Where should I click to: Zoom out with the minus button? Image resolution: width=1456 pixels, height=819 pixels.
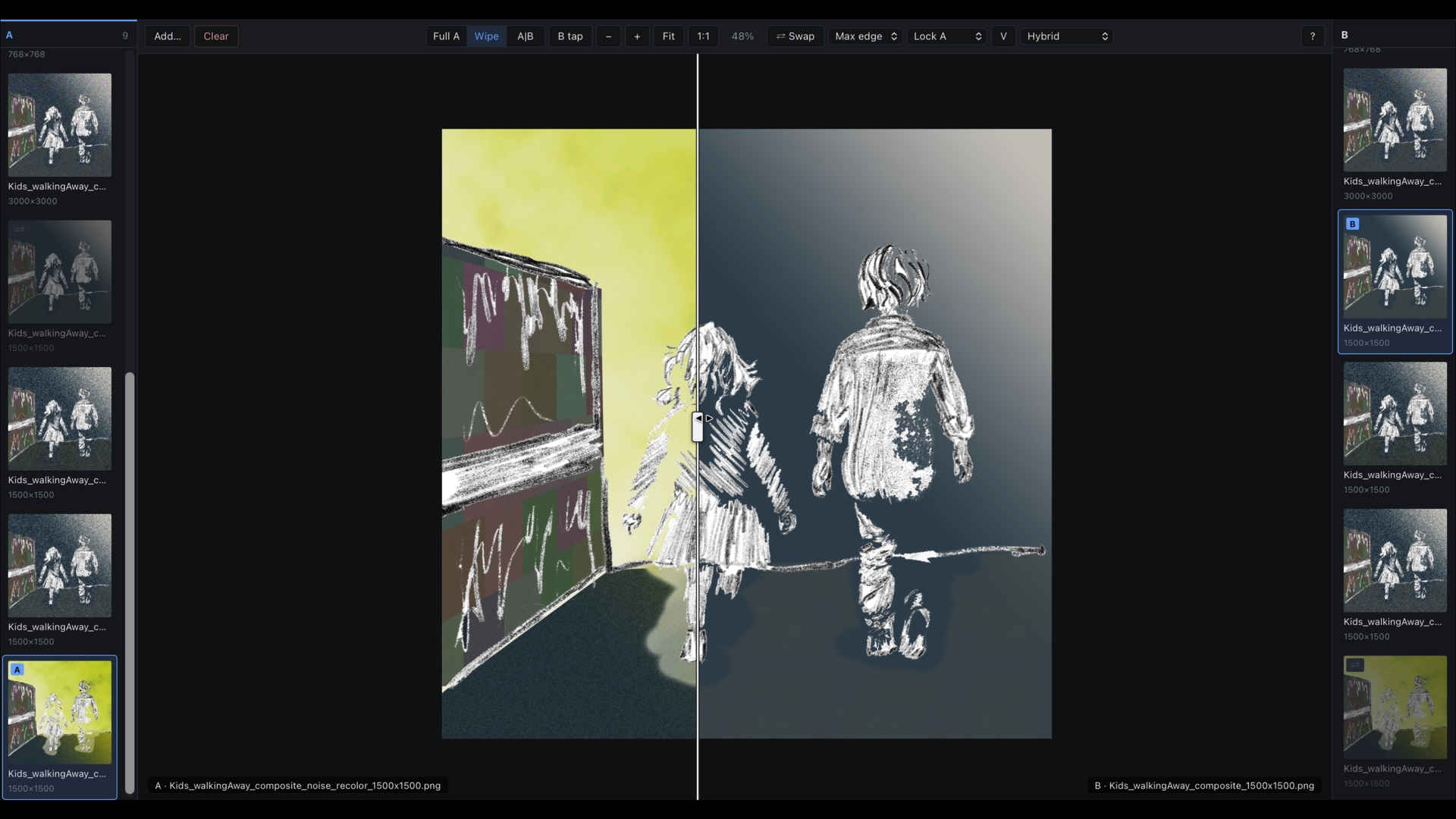[x=608, y=36]
